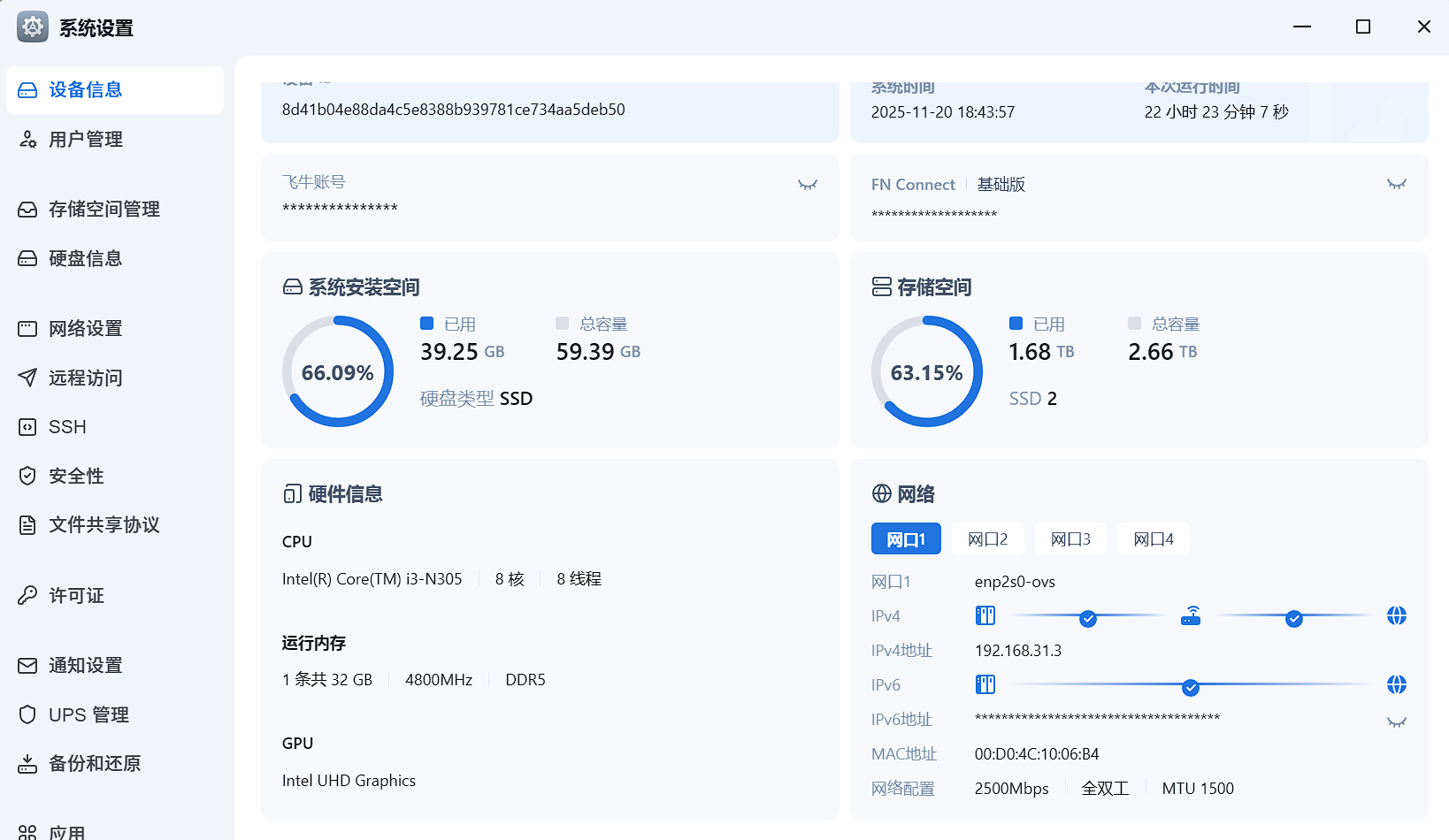Screen dimensions: 1449x840
Task: Click the GPU name Intel UHD Graphics
Action: coord(349,781)
